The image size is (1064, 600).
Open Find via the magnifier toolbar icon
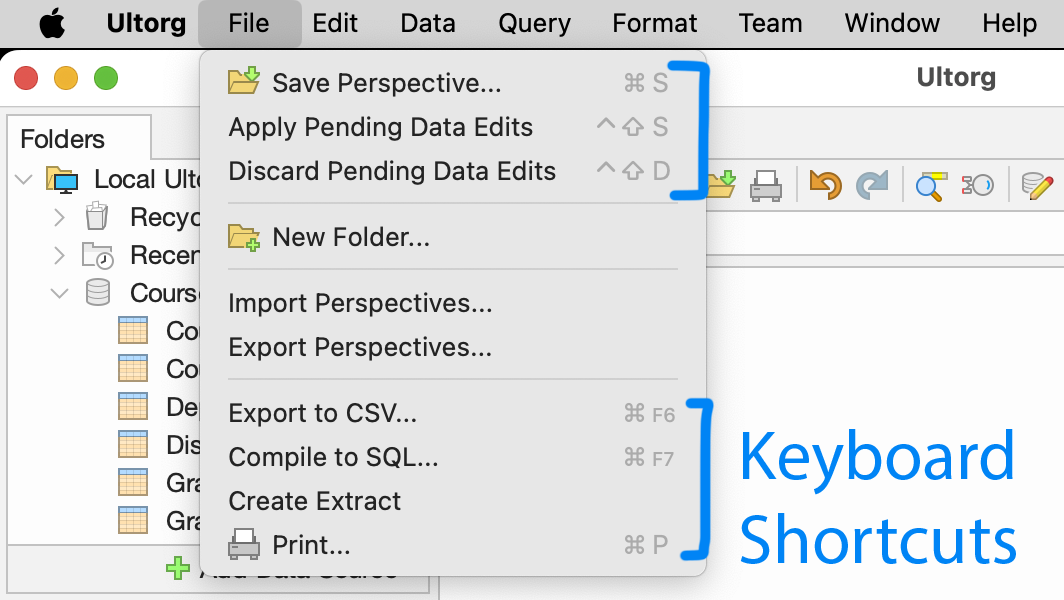point(927,186)
